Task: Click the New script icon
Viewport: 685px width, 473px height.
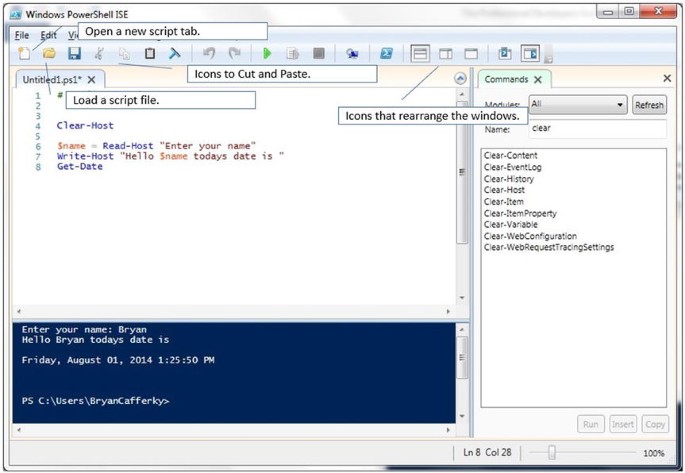Action: click(24, 54)
